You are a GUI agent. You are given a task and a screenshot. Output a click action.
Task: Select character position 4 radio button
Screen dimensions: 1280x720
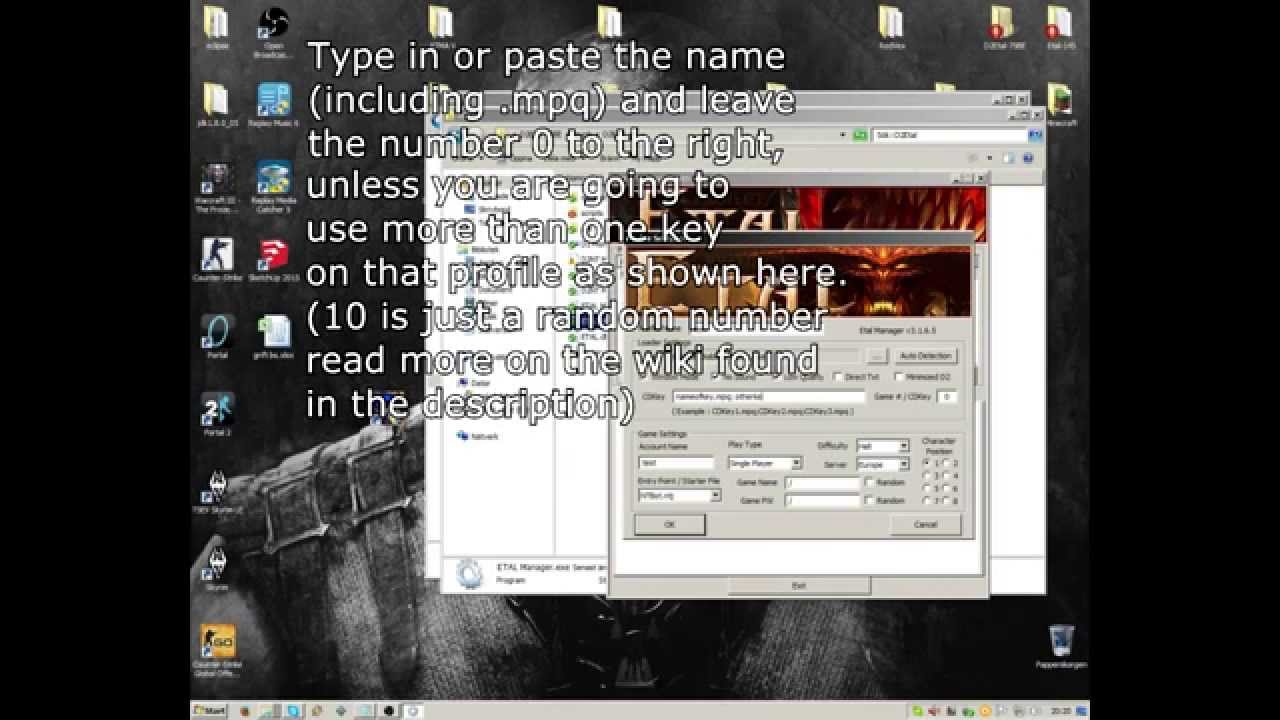pos(946,476)
